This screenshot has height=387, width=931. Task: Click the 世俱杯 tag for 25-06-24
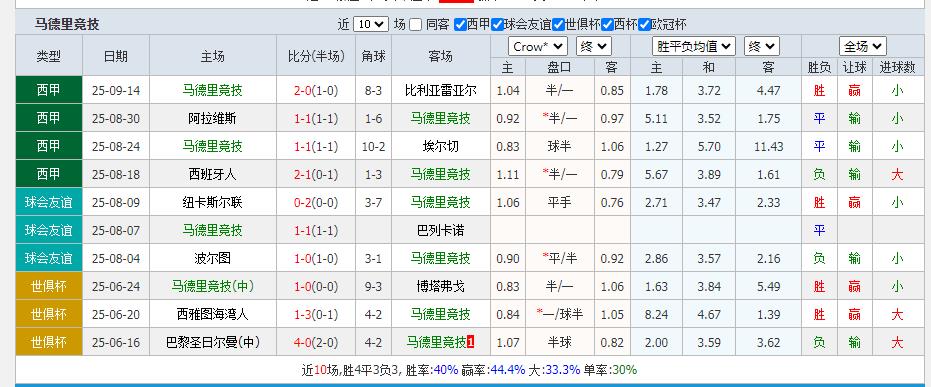[x=49, y=287]
